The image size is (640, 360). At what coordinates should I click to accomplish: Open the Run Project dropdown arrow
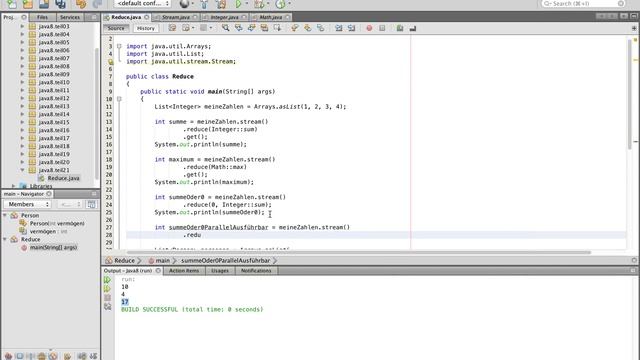click(247, 4)
